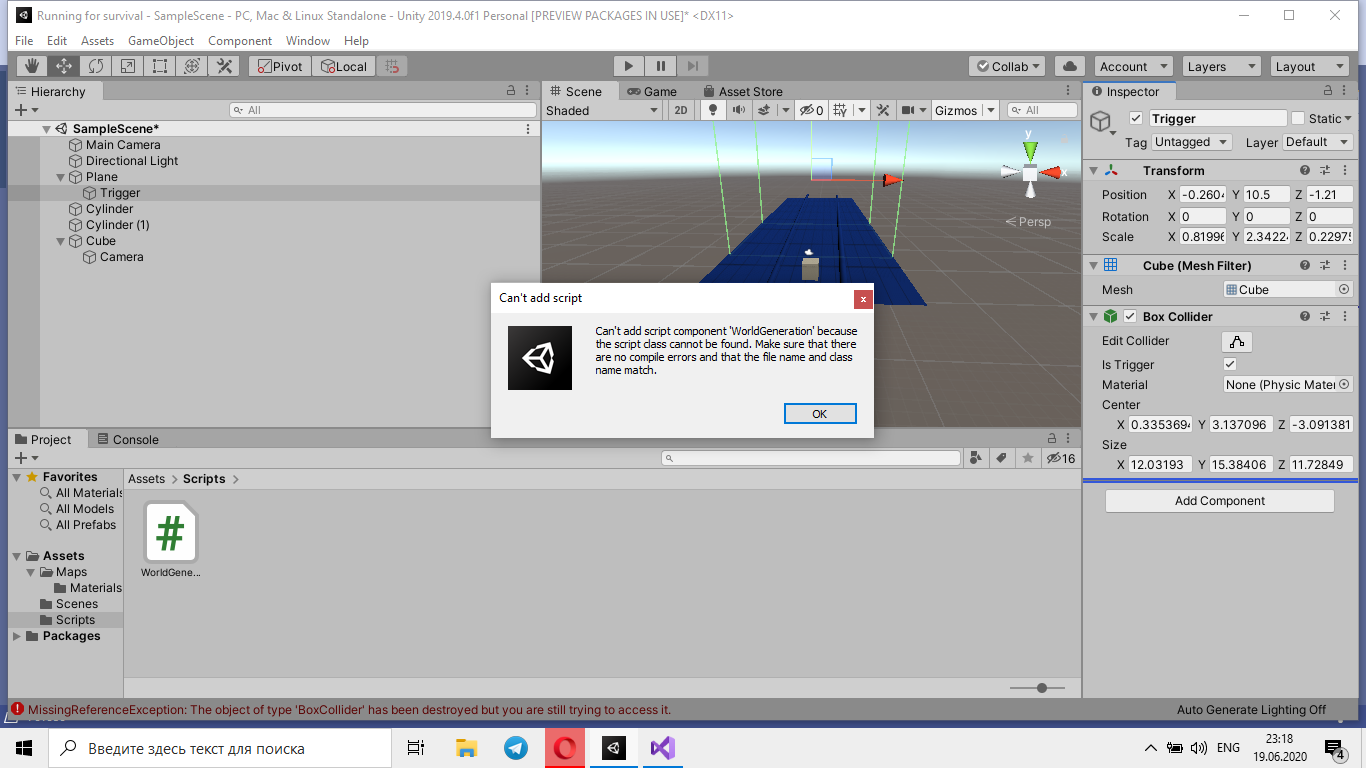
Task: Open Box Collider help icon
Action: [1305, 316]
